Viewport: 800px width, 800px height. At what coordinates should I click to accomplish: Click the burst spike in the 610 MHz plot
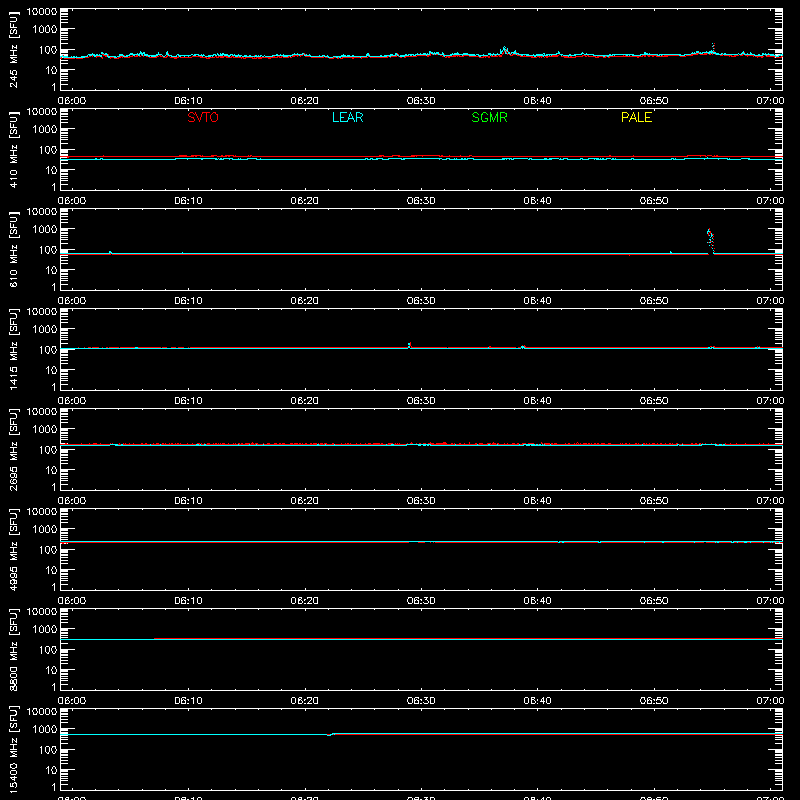coord(710,240)
